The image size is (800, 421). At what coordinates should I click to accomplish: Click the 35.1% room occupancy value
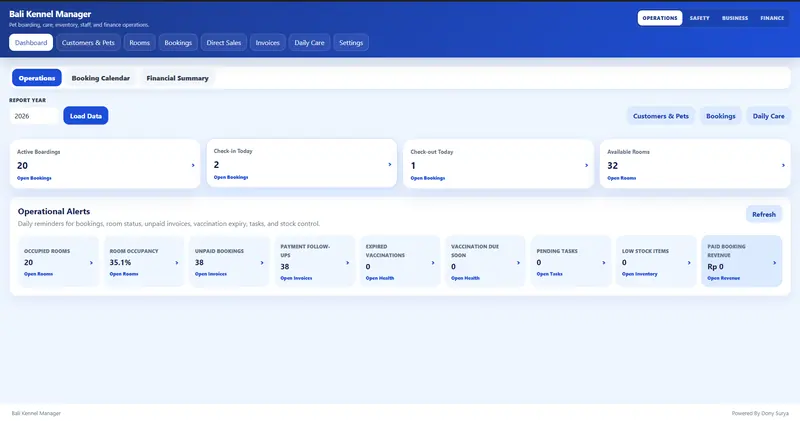click(x=120, y=262)
